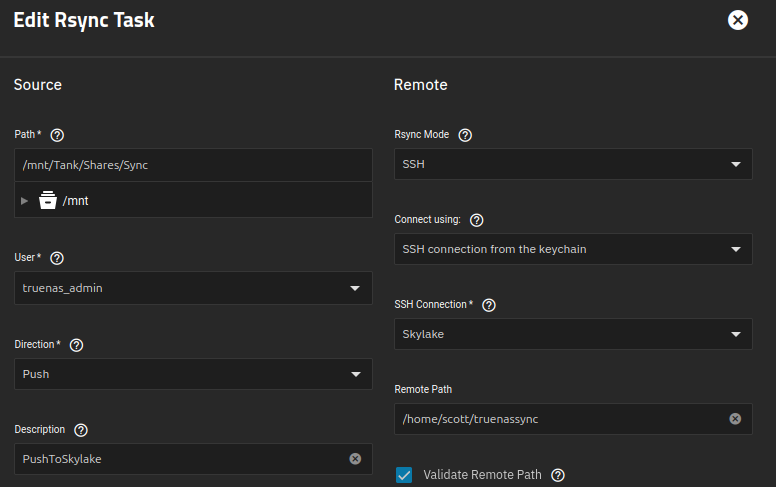
Task: Clear the Description field text
Action: coord(355,459)
